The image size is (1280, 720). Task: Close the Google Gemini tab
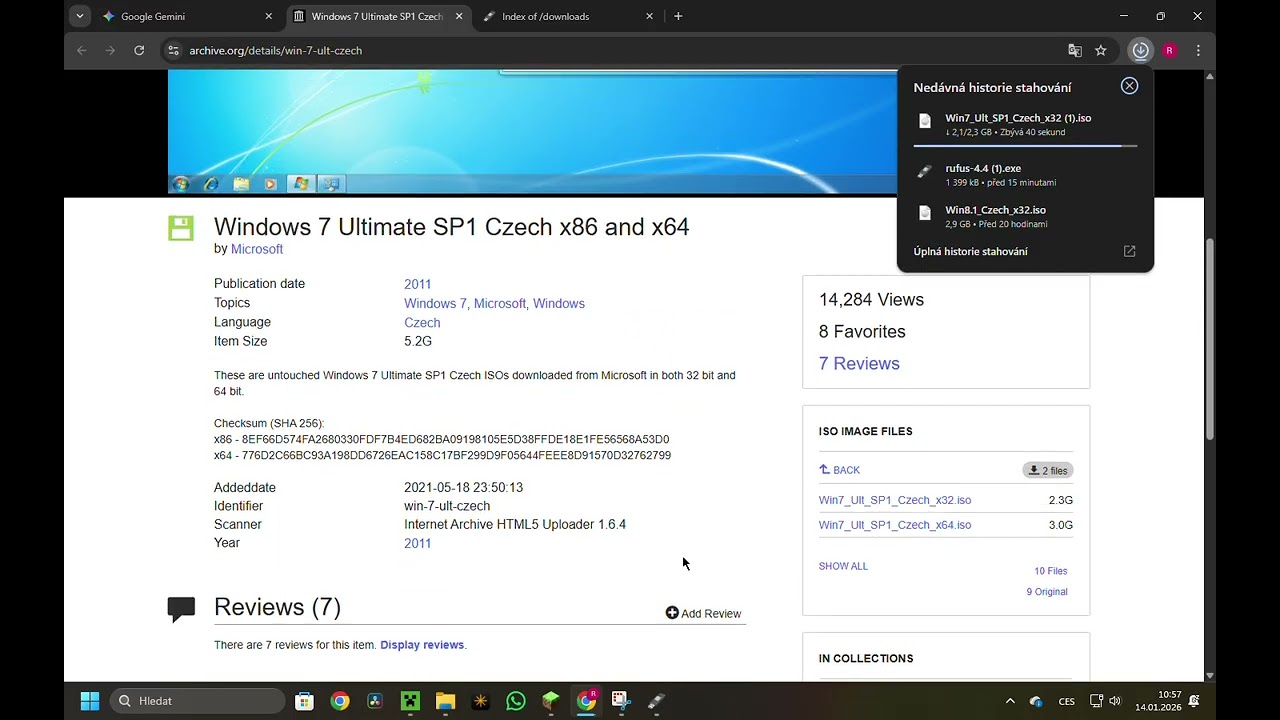tap(268, 16)
